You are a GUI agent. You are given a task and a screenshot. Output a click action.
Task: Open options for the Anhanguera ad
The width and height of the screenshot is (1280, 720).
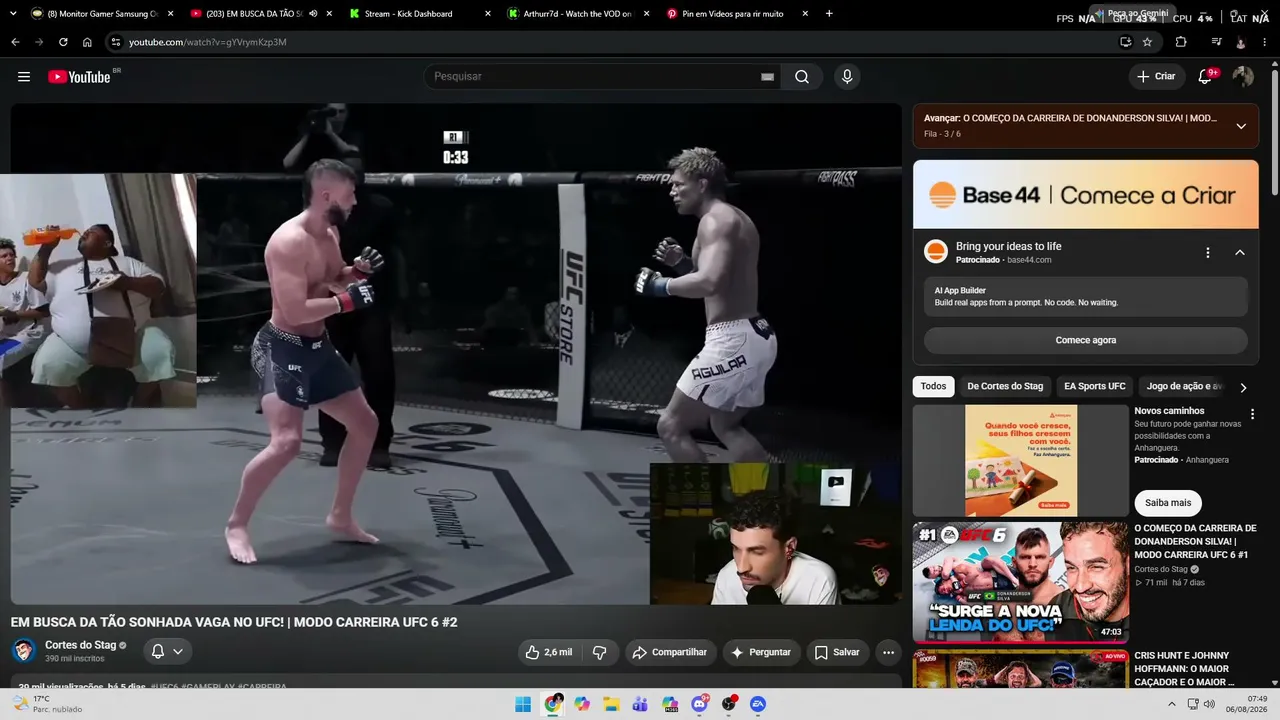1252,414
